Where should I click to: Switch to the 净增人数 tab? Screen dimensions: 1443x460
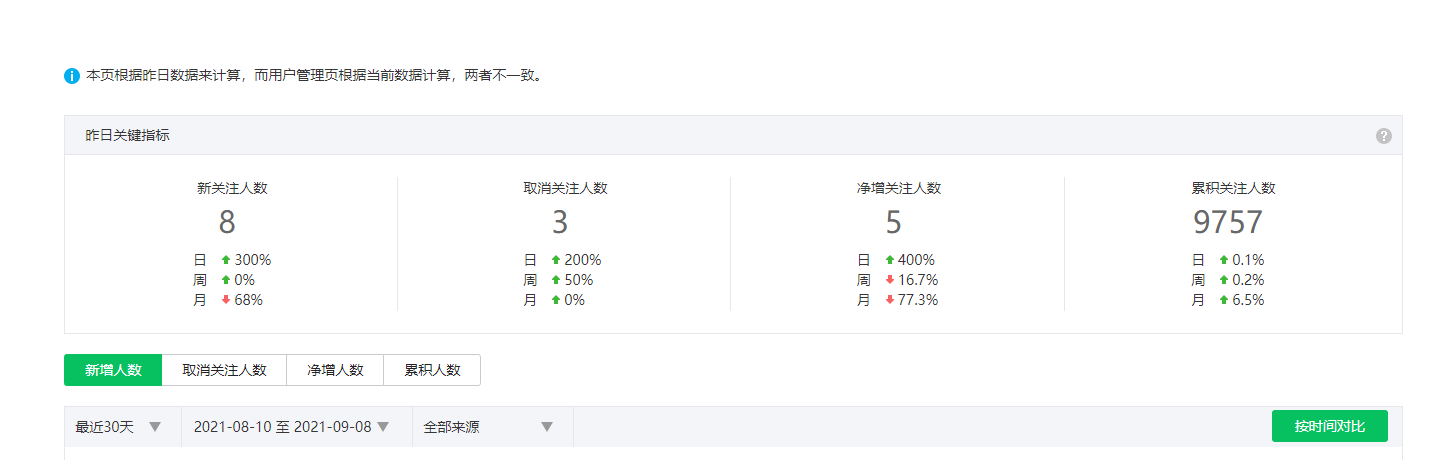point(335,370)
